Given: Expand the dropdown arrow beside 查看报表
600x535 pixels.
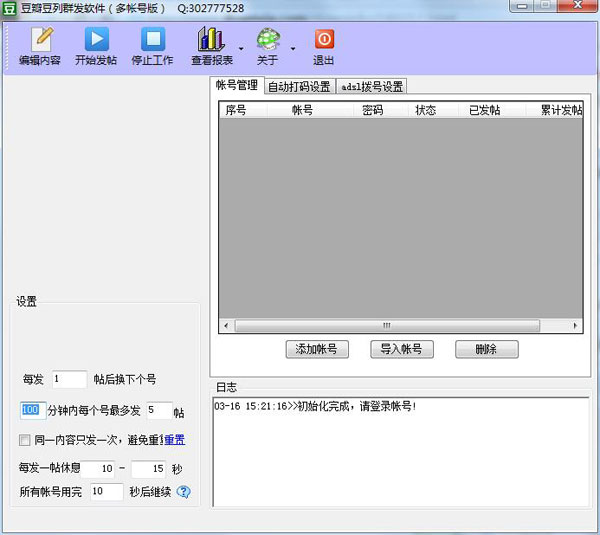Looking at the screenshot, I should click(x=241, y=49).
